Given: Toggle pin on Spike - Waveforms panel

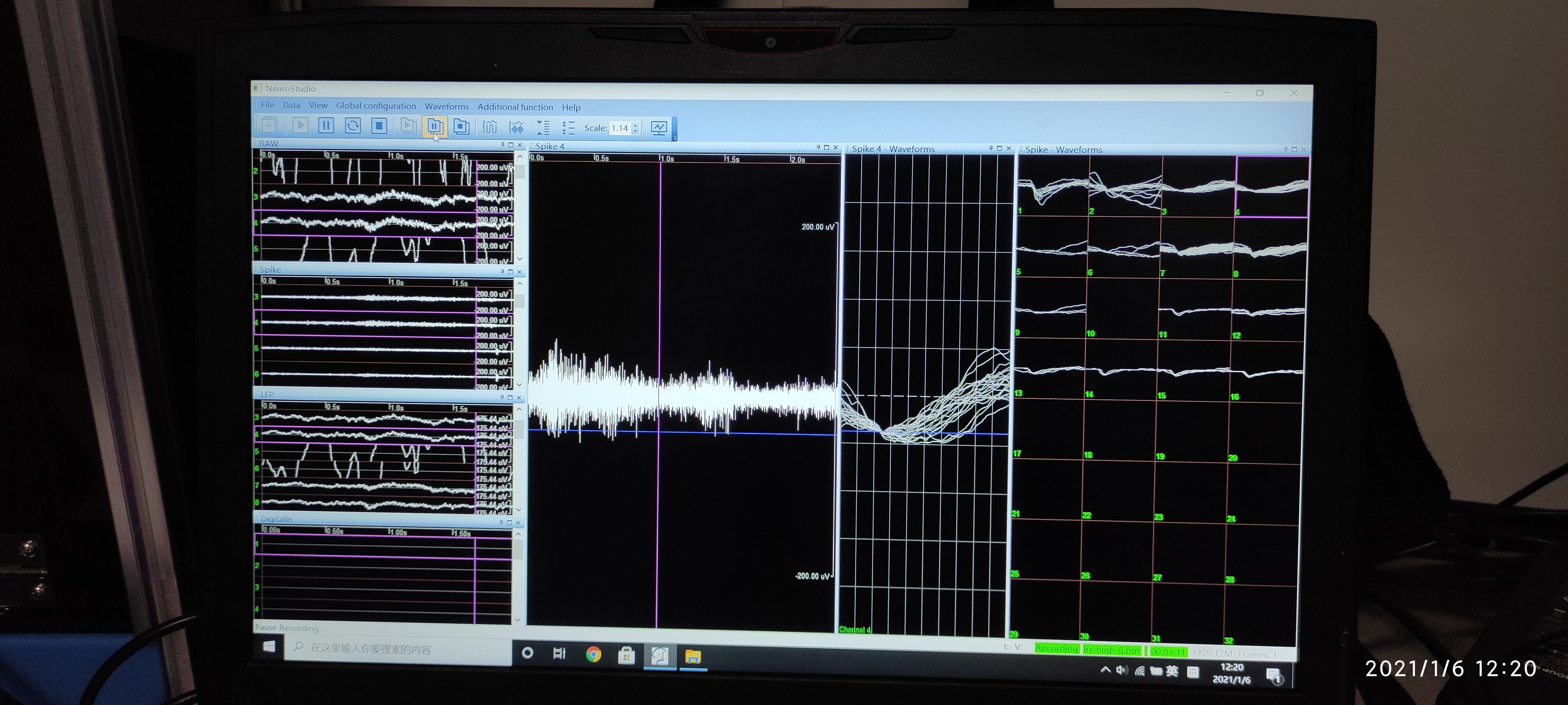Looking at the screenshot, I should pos(1285,149).
